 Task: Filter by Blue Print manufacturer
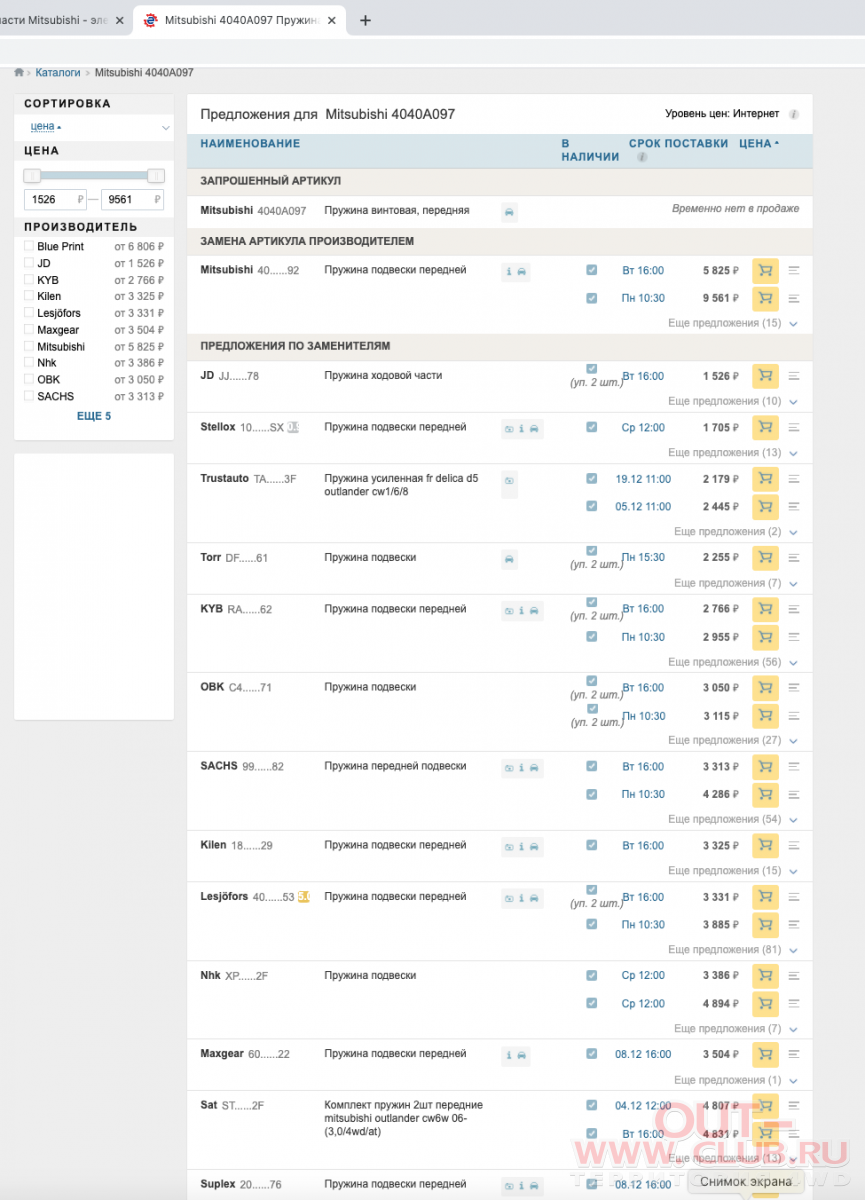pyautogui.click(x=29, y=246)
